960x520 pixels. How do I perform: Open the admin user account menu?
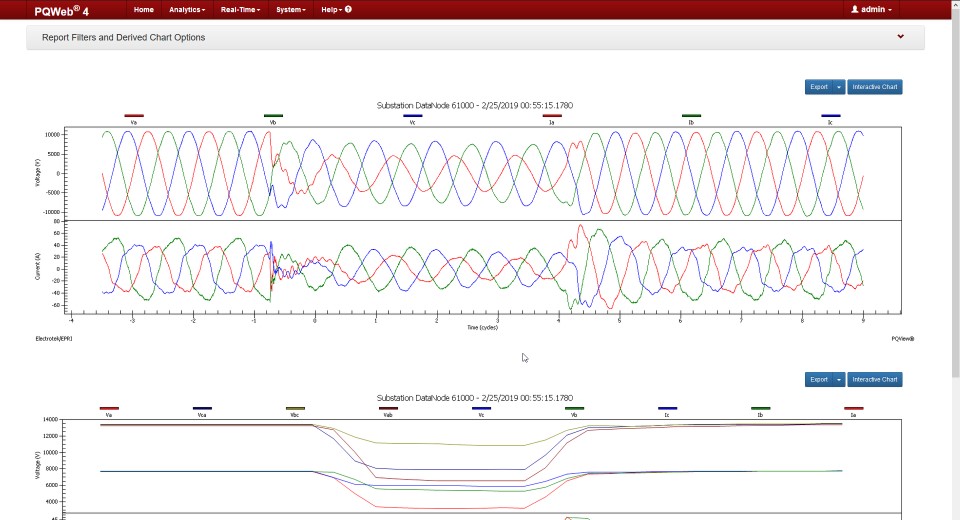click(x=871, y=10)
